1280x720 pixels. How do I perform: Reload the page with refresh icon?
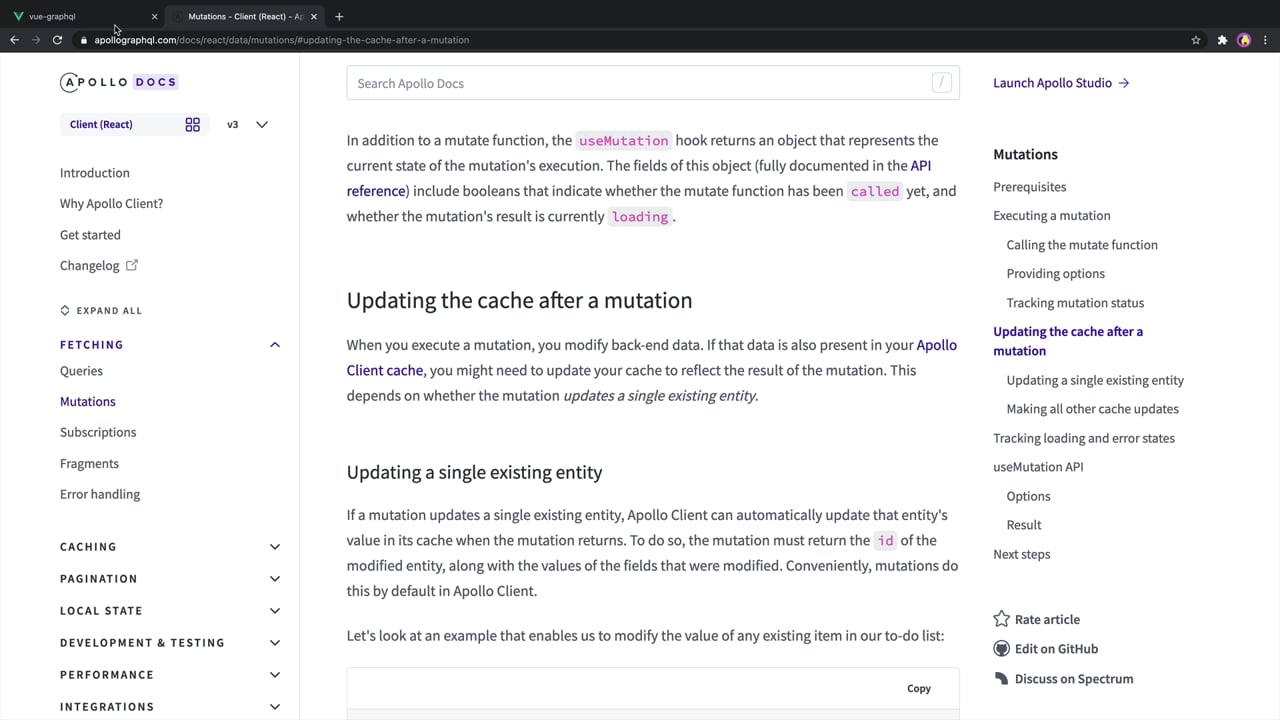click(57, 40)
